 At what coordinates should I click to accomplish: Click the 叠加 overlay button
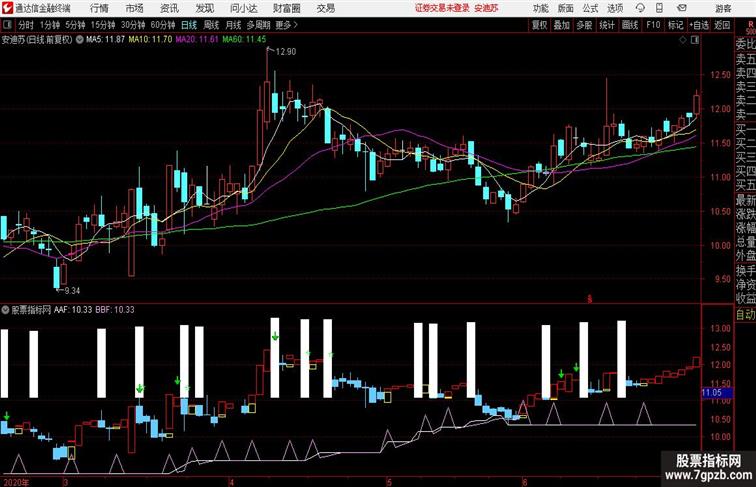click(561, 25)
